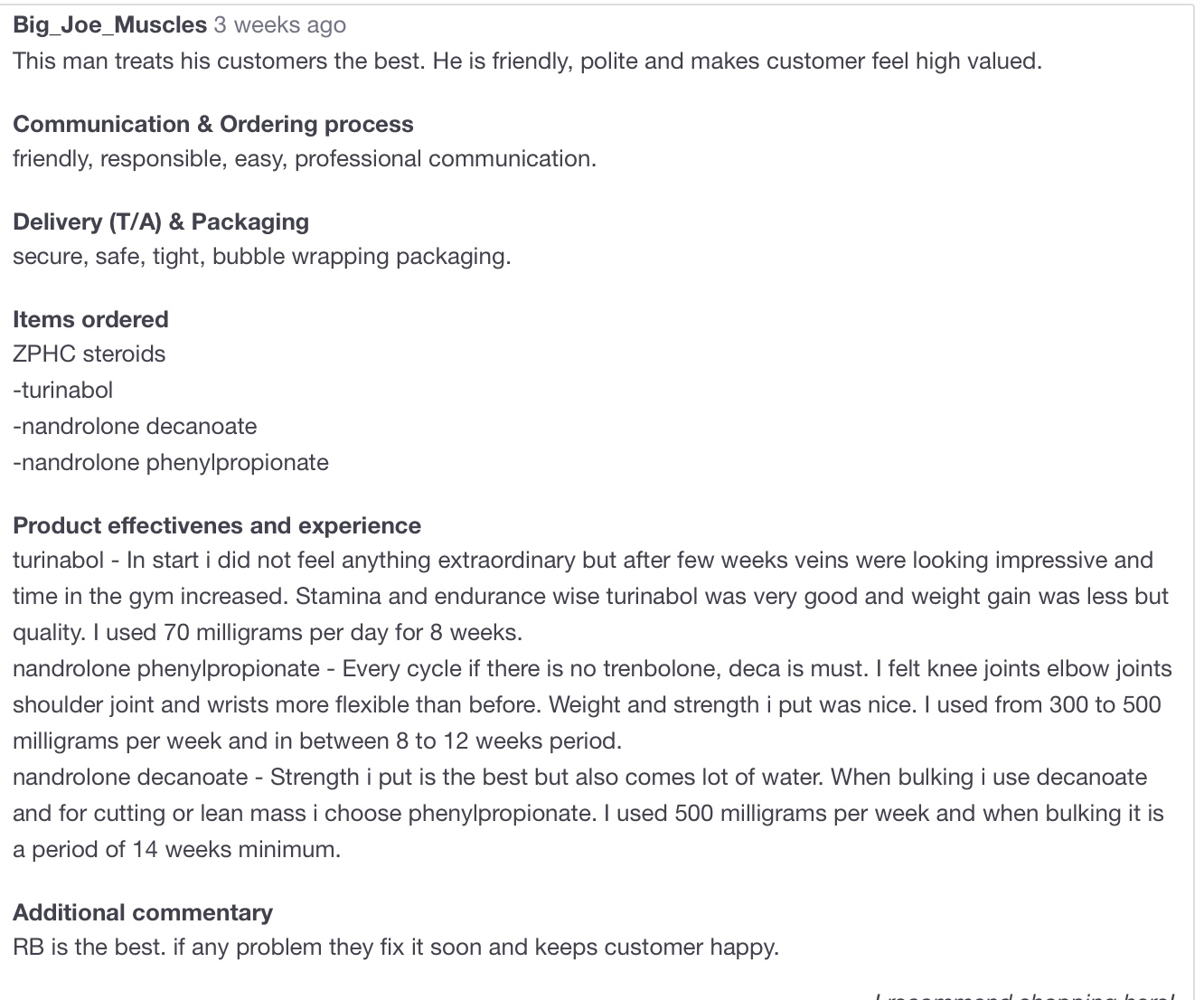Click the 'a period of 14 weeks minimum' line
This screenshot has width=1204, height=1000.
click(177, 849)
